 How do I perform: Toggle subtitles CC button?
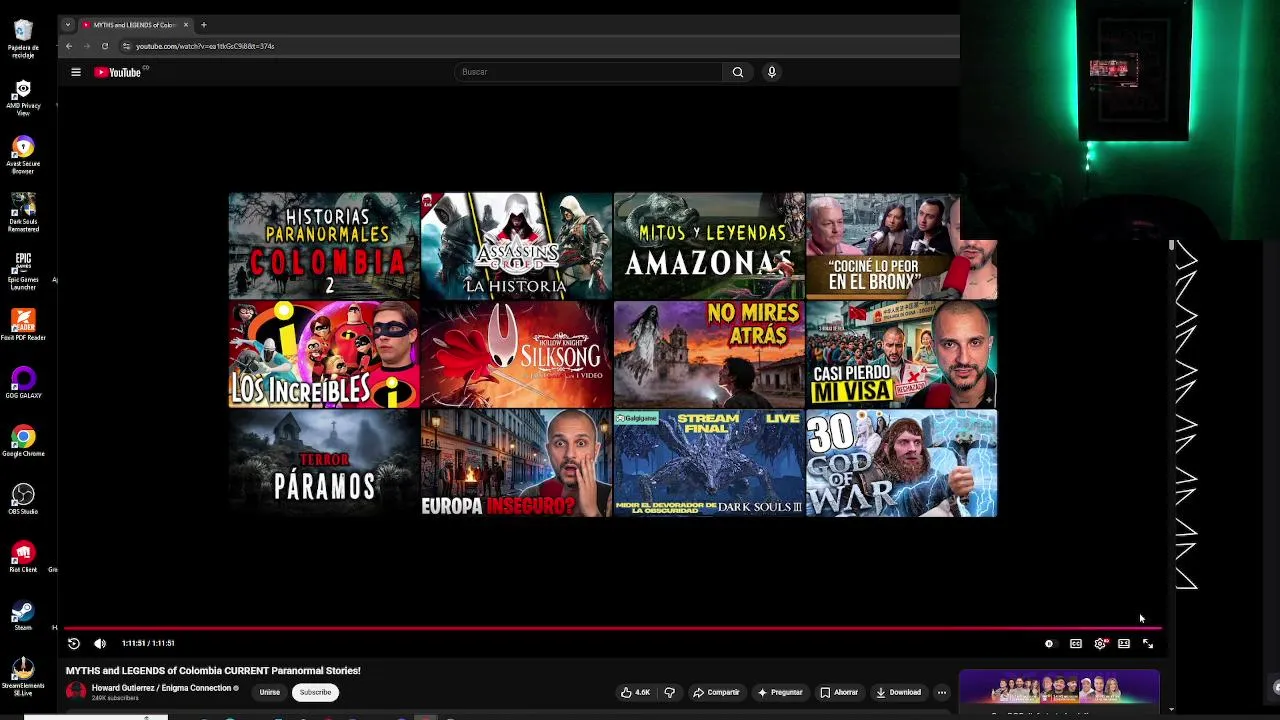[x=1075, y=644]
